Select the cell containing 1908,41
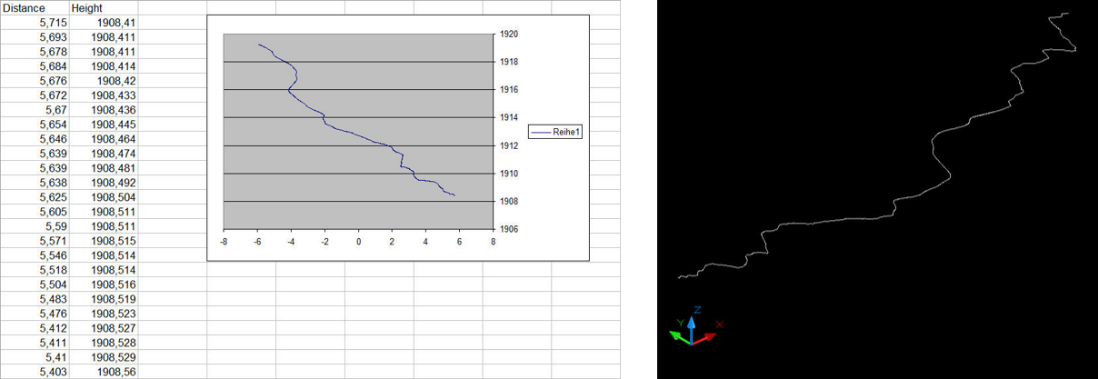This screenshot has width=1098, height=379. click(x=104, y=22)
